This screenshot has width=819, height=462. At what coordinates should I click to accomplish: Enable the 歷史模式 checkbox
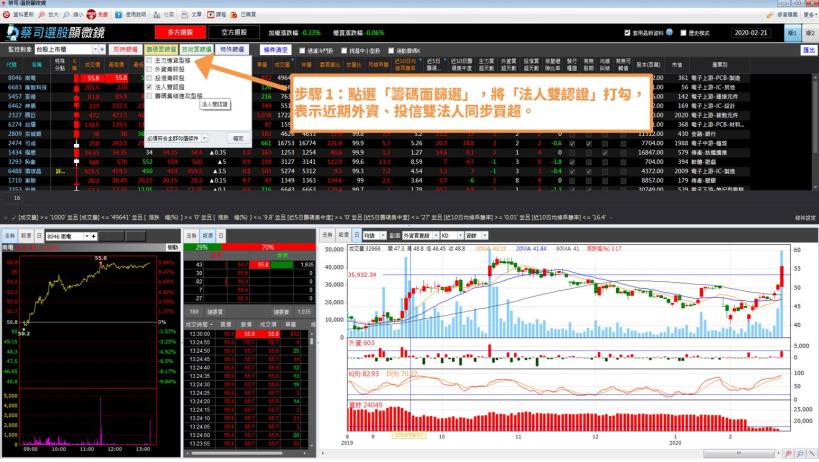point(683,33)
